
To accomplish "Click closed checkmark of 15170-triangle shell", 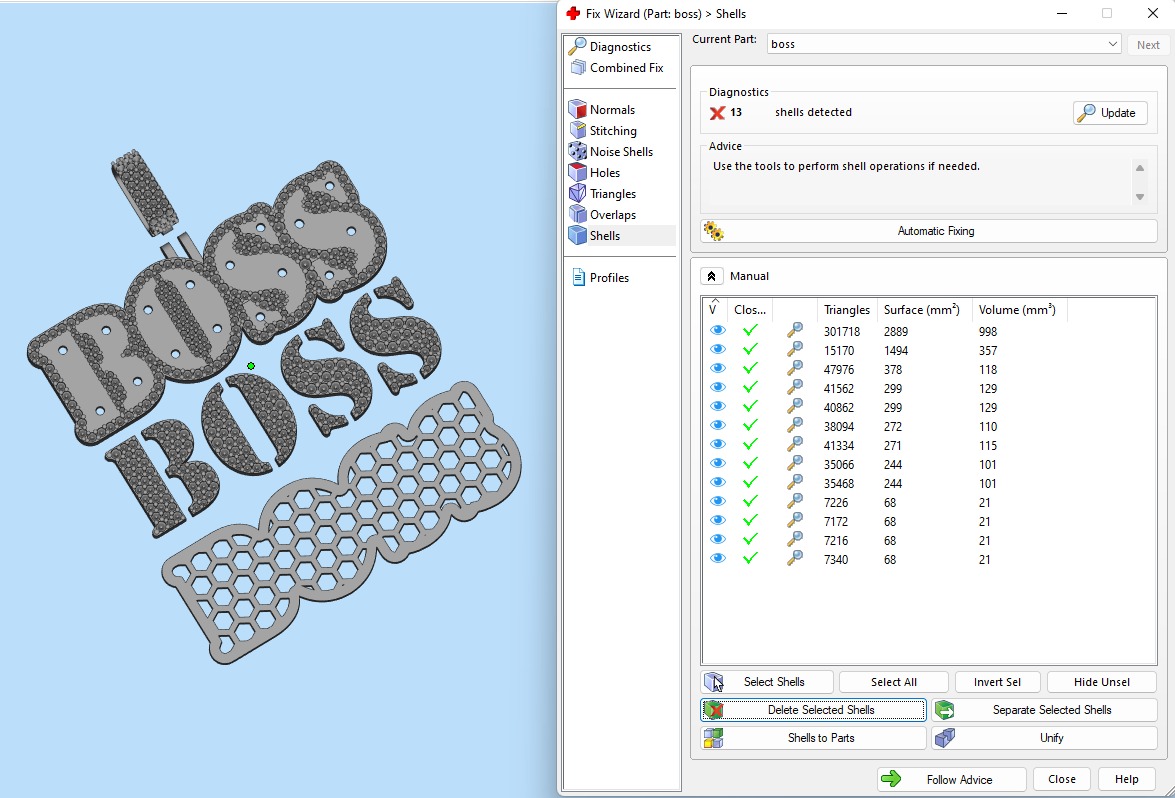I will click(750, 349).
